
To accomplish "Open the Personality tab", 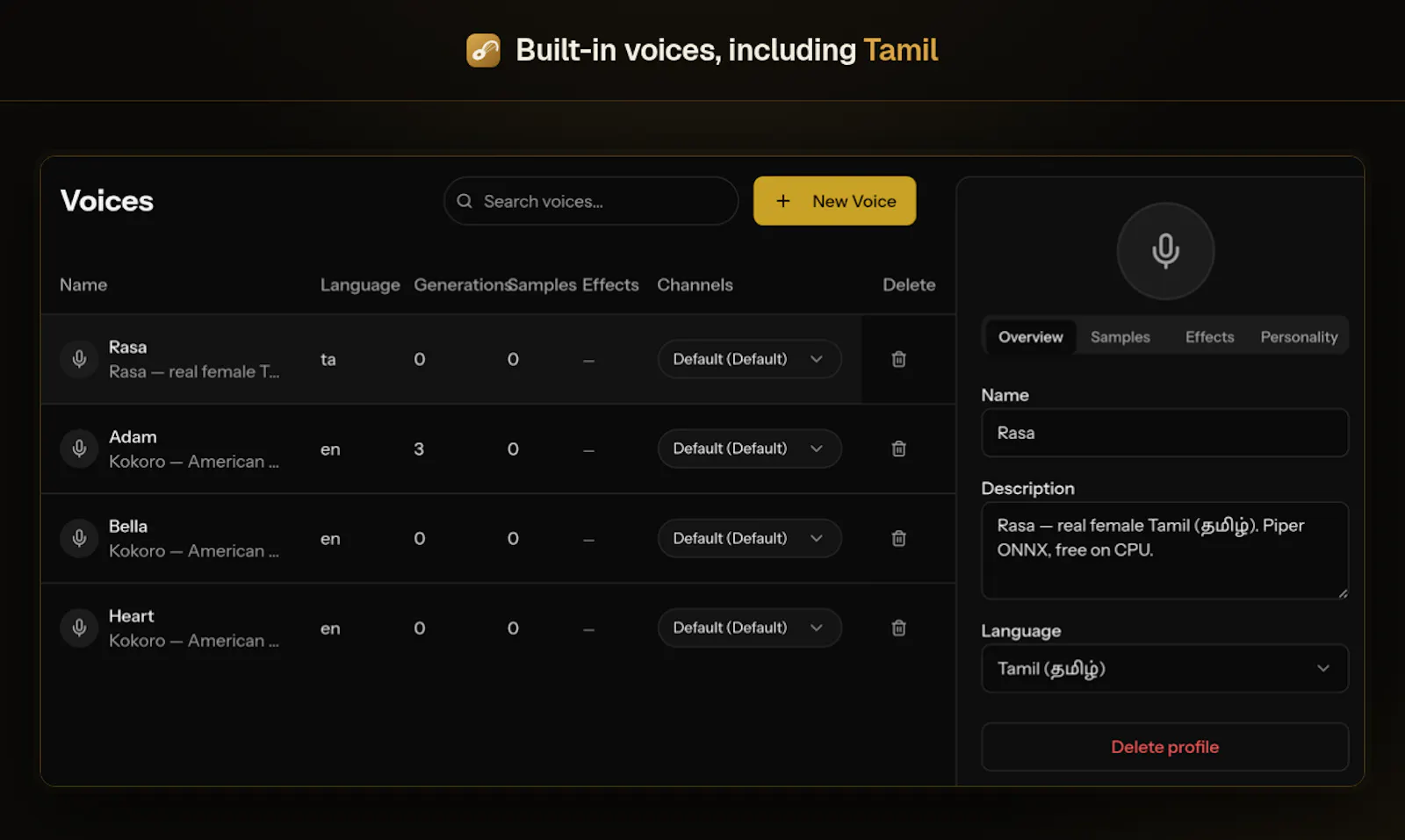I will pyautogui.click(x=1299, y=337).
